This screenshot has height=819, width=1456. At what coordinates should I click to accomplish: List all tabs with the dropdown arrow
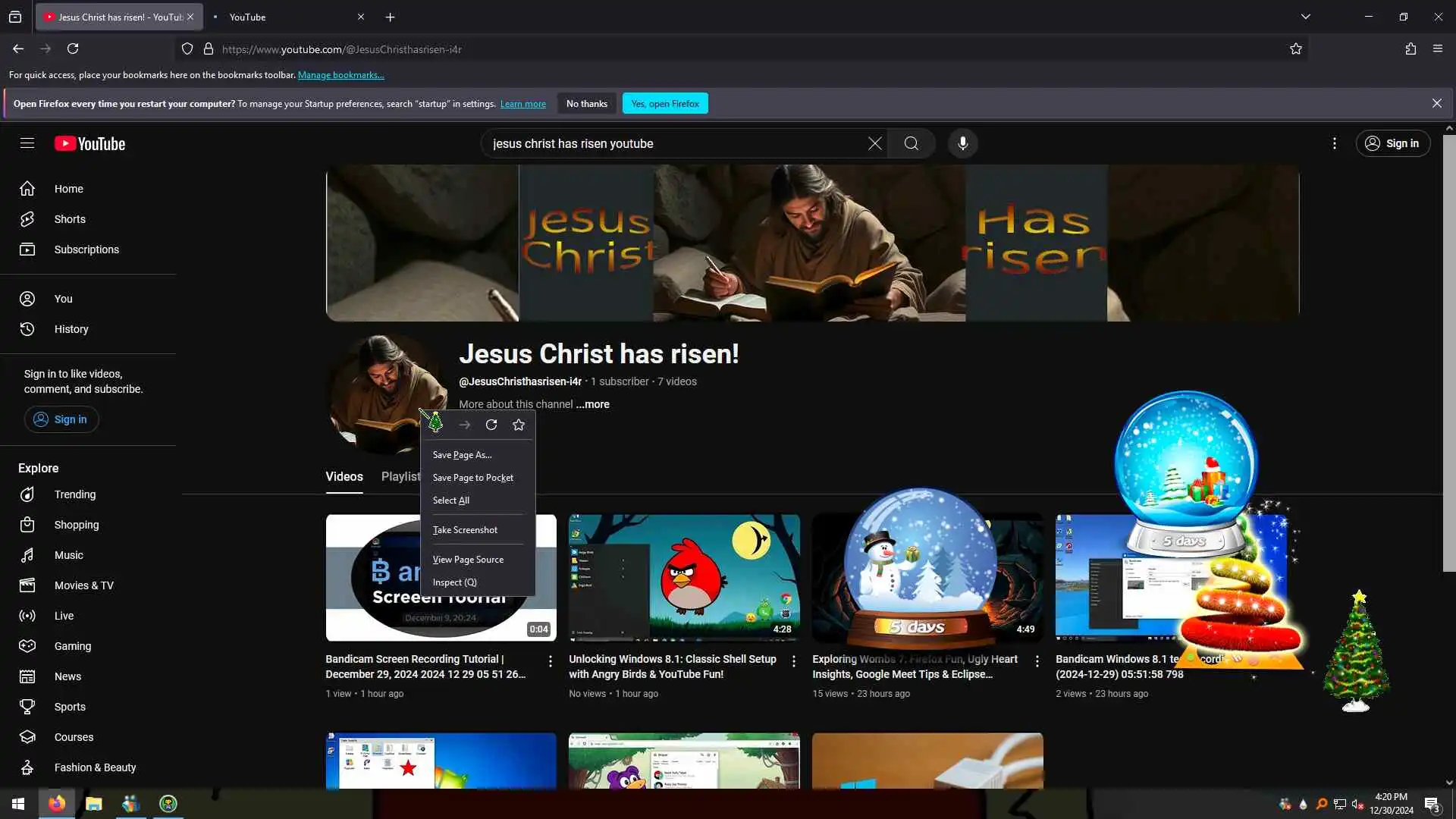[x=1305, y=17]
